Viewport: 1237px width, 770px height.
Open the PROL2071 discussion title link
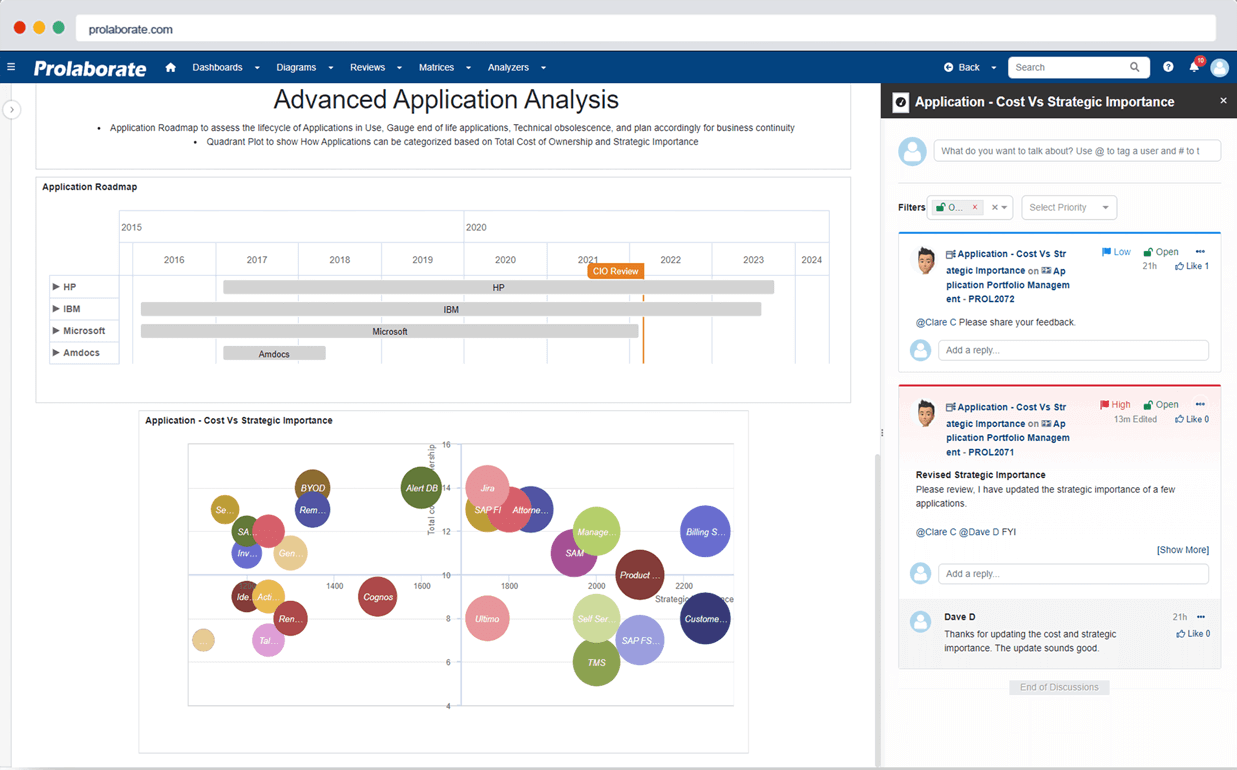point(1007,430)
